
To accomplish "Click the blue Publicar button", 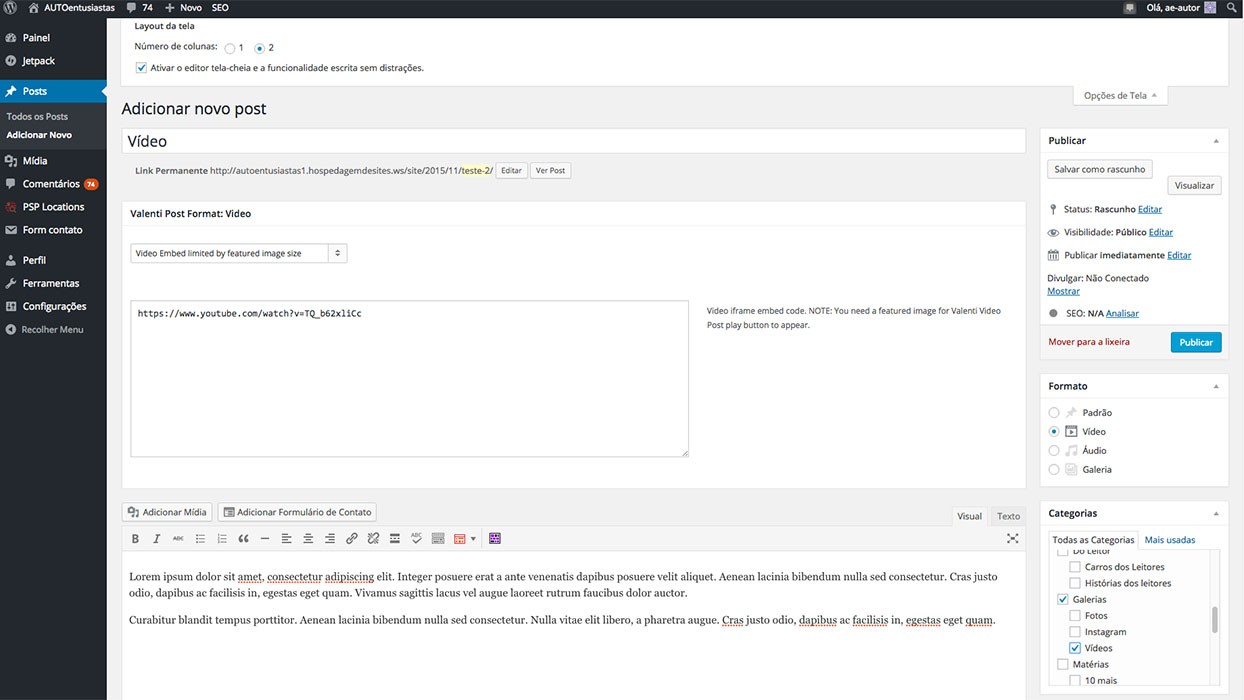I will coord(1195,342).
